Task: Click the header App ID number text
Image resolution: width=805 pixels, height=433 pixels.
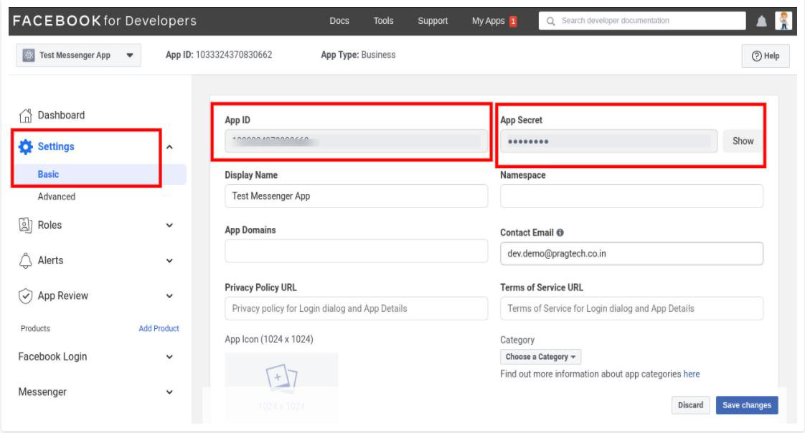Action: tap(234, 55)
